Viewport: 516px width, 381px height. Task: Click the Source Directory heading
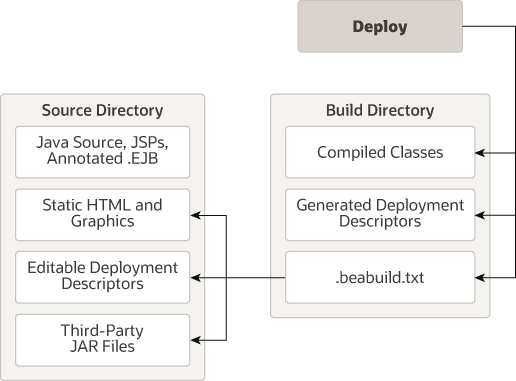point(102,110)
